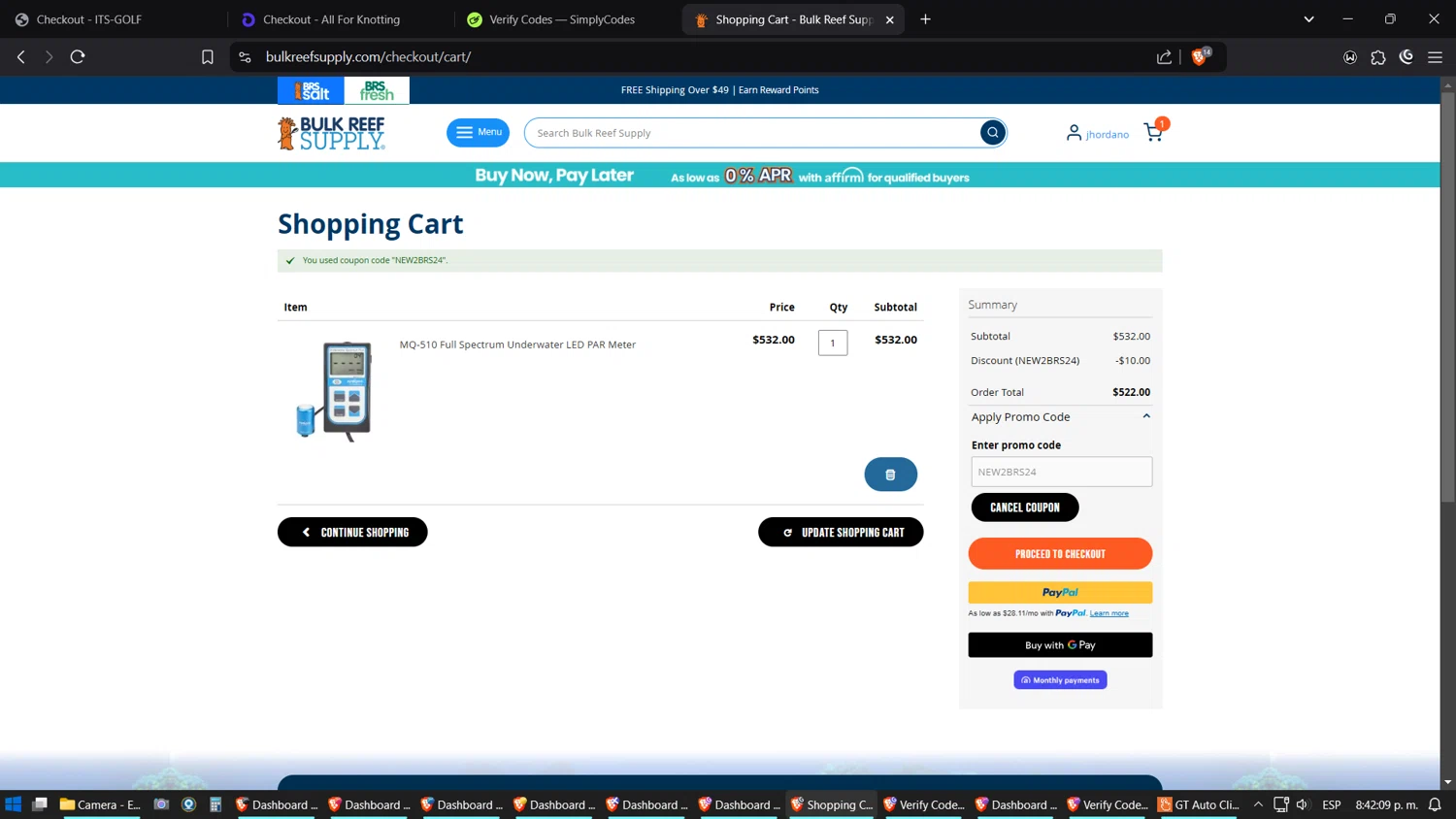1456x819 pixels.
Task: Click the Monthly payments button
Action: pos(1060,680)
